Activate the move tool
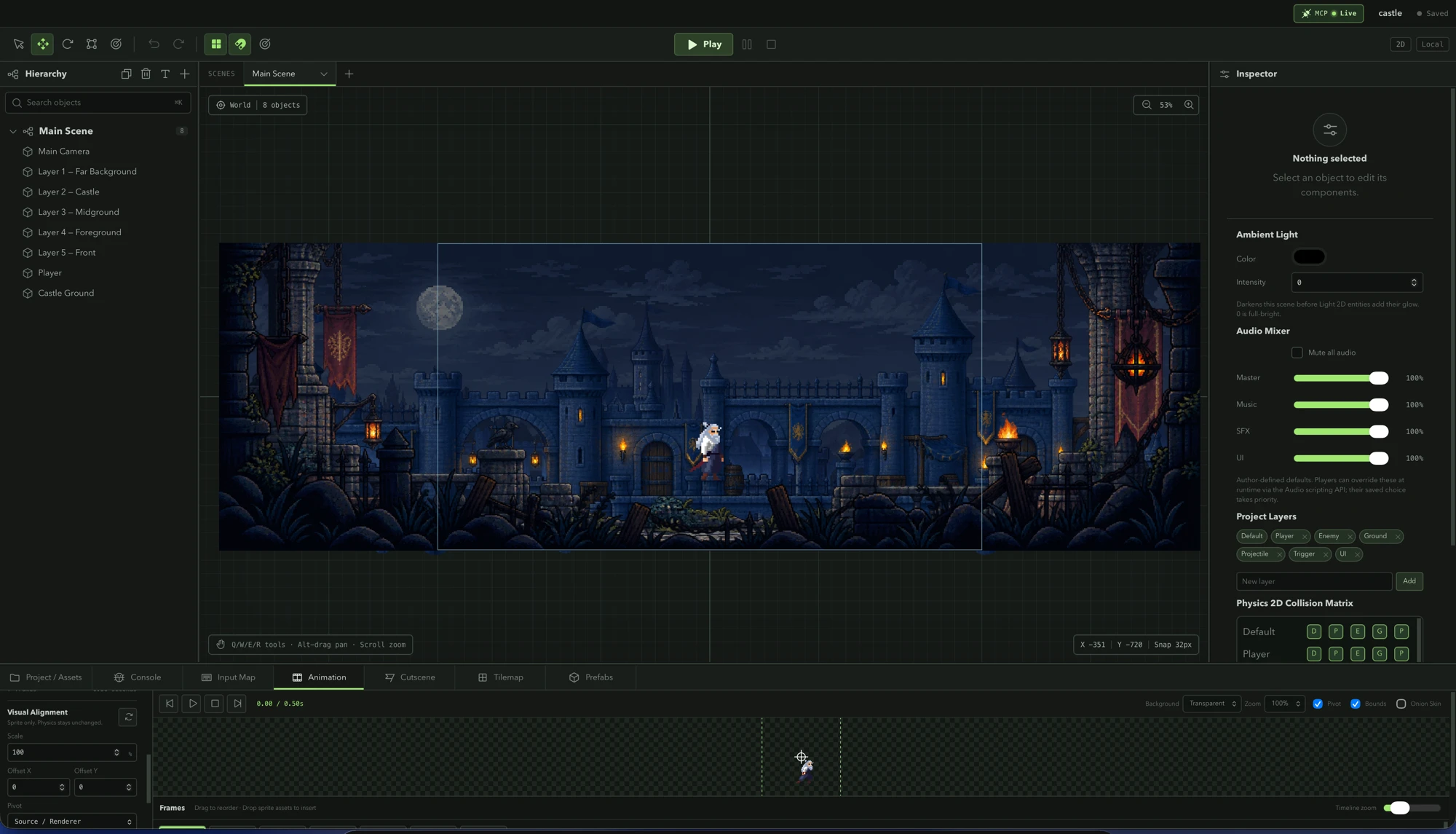Image resolution: width=1456 pixels, height=834 pixels. [43, 44]
